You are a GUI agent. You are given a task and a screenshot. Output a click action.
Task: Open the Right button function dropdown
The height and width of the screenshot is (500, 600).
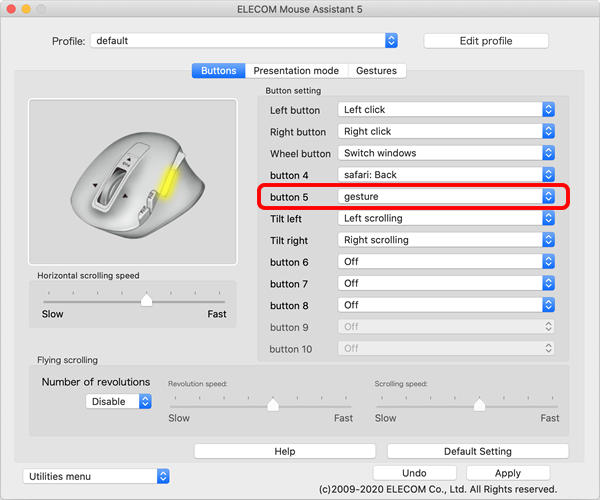[446, 131]
